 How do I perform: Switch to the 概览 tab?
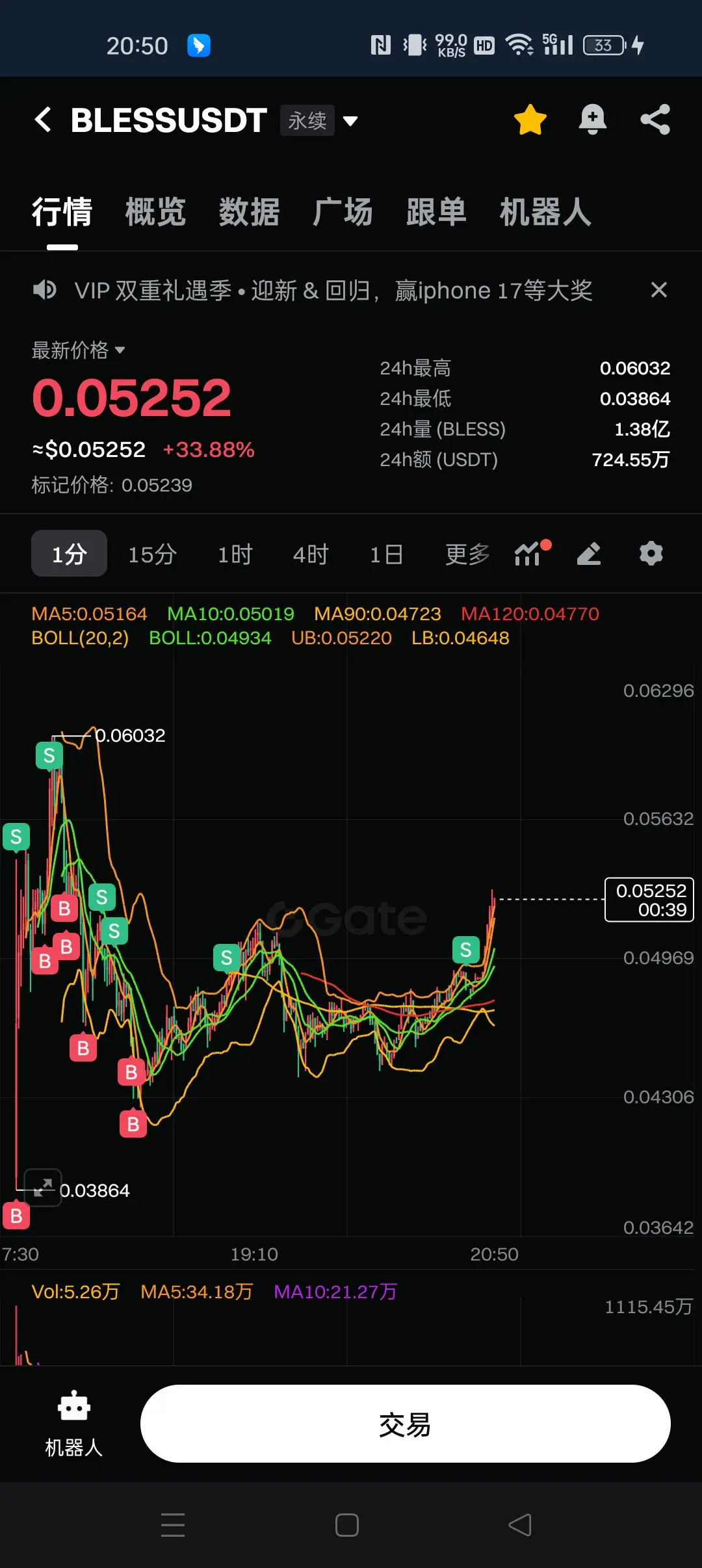tap(155, 212)
